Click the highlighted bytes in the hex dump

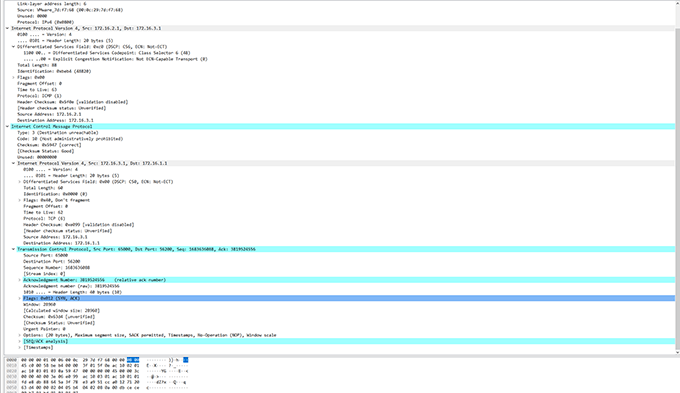(x=133, y=360)
